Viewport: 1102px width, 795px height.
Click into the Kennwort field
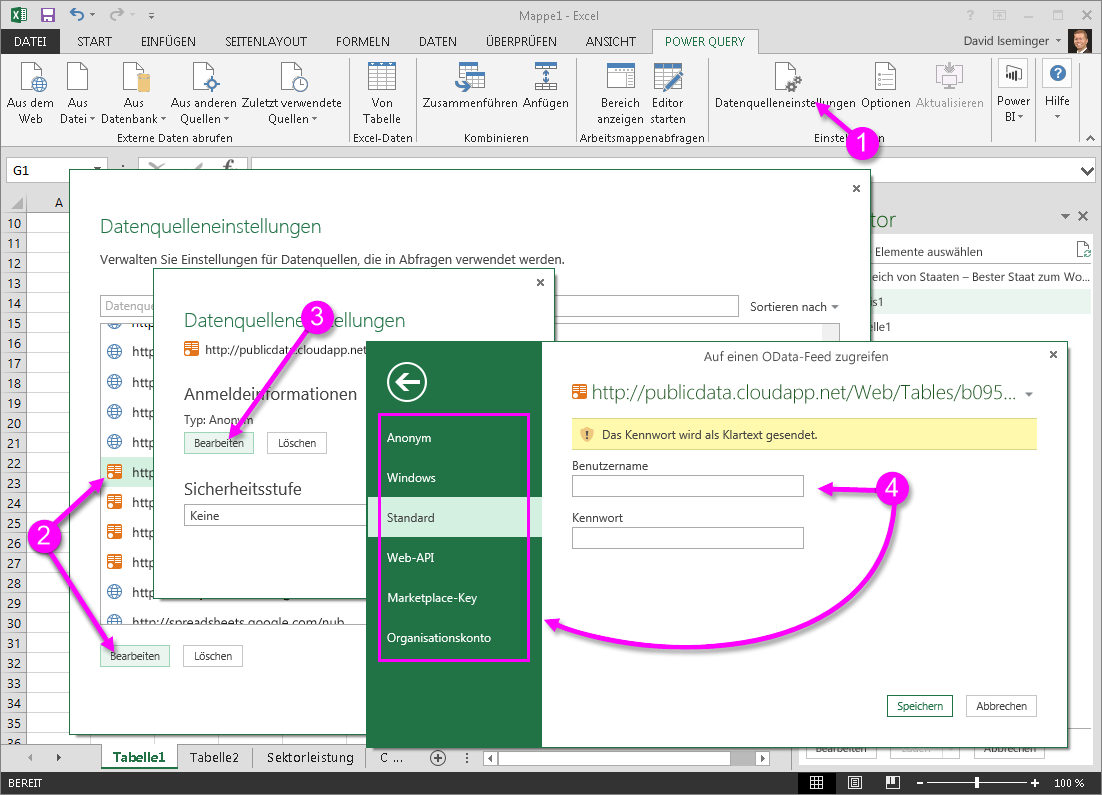(x=687, y=538)
